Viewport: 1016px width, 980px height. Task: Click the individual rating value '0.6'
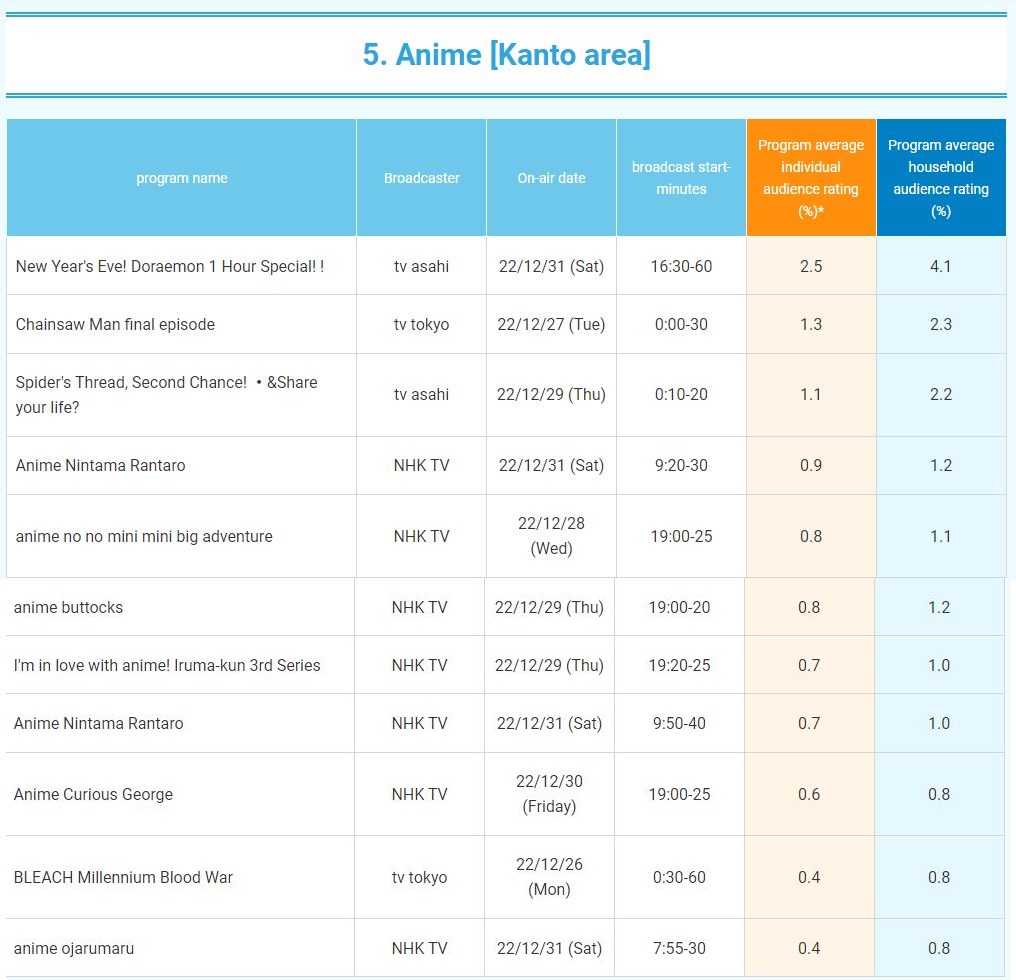pyautogui.click(x=809, y=794)
